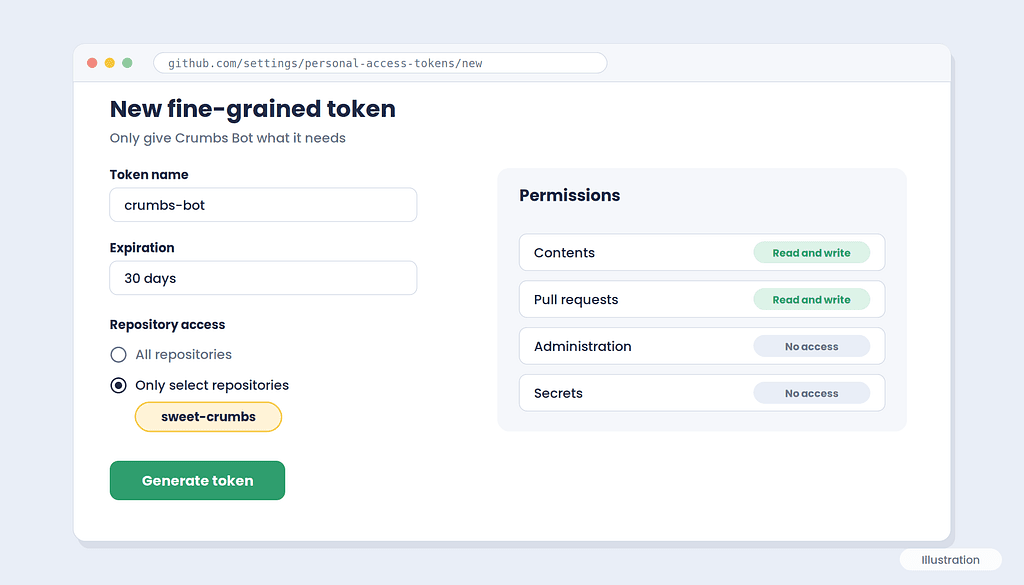Open Contents Read and write permission dropdown
The image size is (1024, 585).
coord(811,253)
